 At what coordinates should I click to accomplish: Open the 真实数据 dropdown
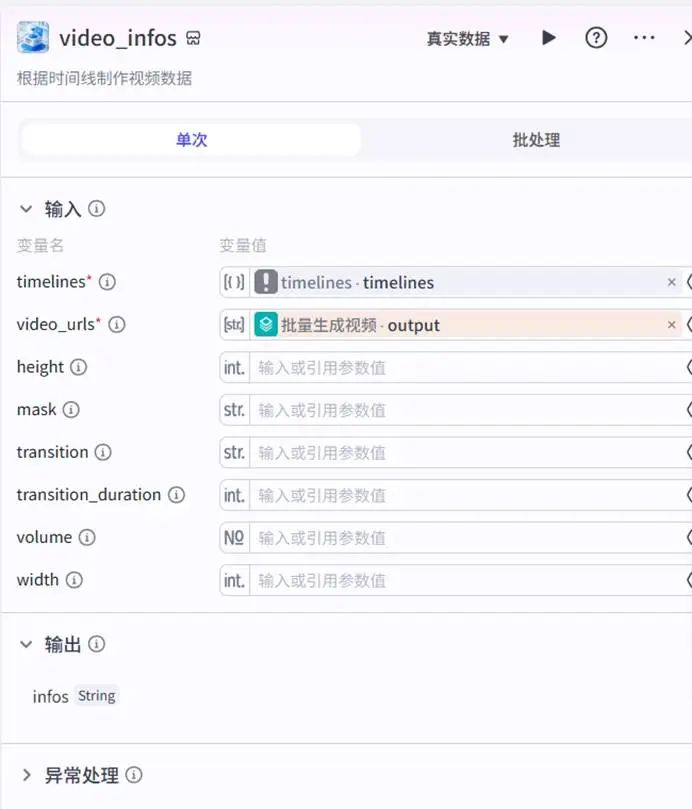click(467, 39)
